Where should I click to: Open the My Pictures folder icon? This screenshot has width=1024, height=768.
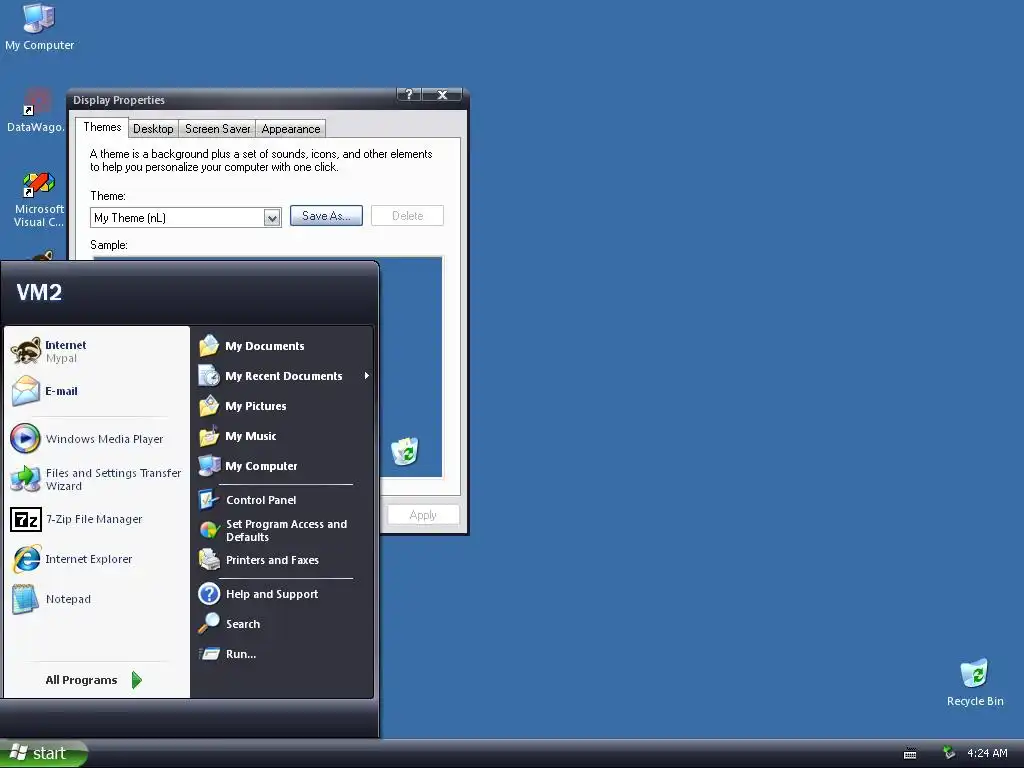point(209,406)
